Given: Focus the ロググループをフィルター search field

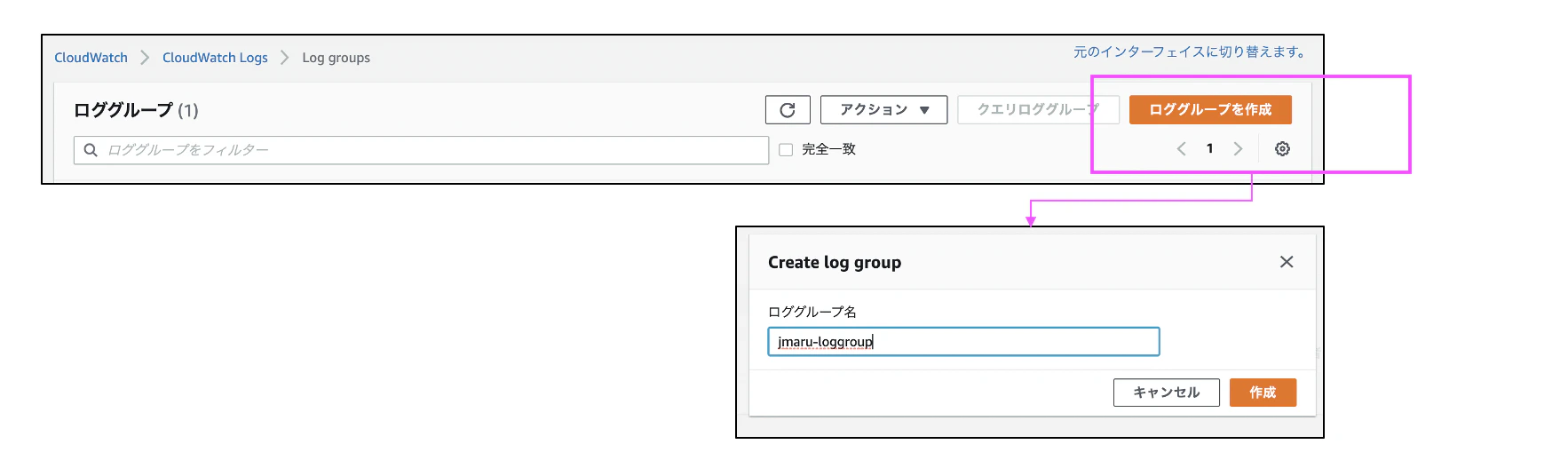Looking at the screenshot, I should 422,150.
